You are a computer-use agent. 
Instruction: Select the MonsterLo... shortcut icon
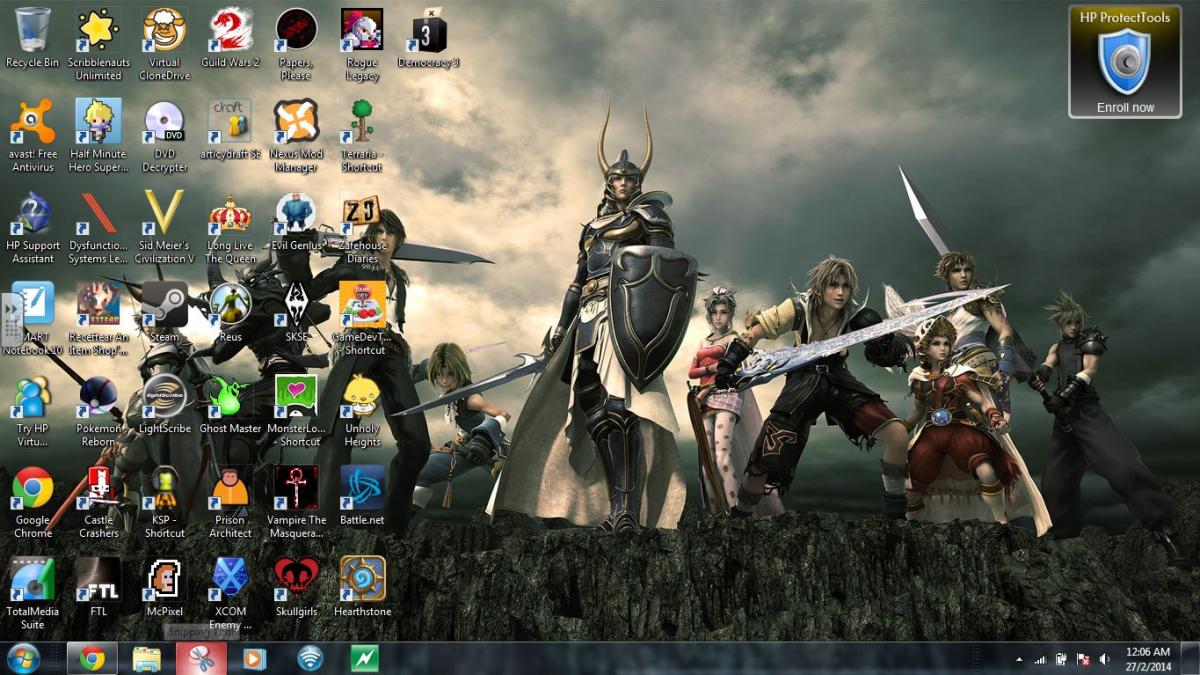pyautogui.click(x=296, y=410)
